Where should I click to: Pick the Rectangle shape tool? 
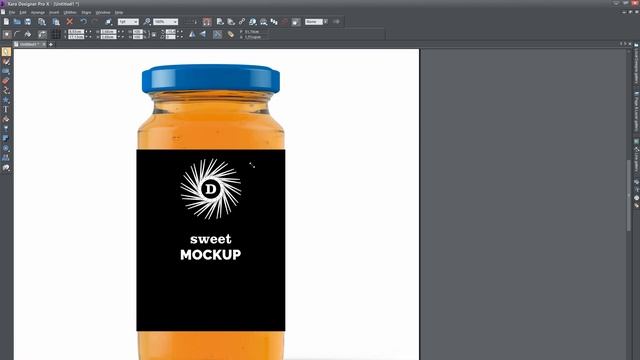6,71
